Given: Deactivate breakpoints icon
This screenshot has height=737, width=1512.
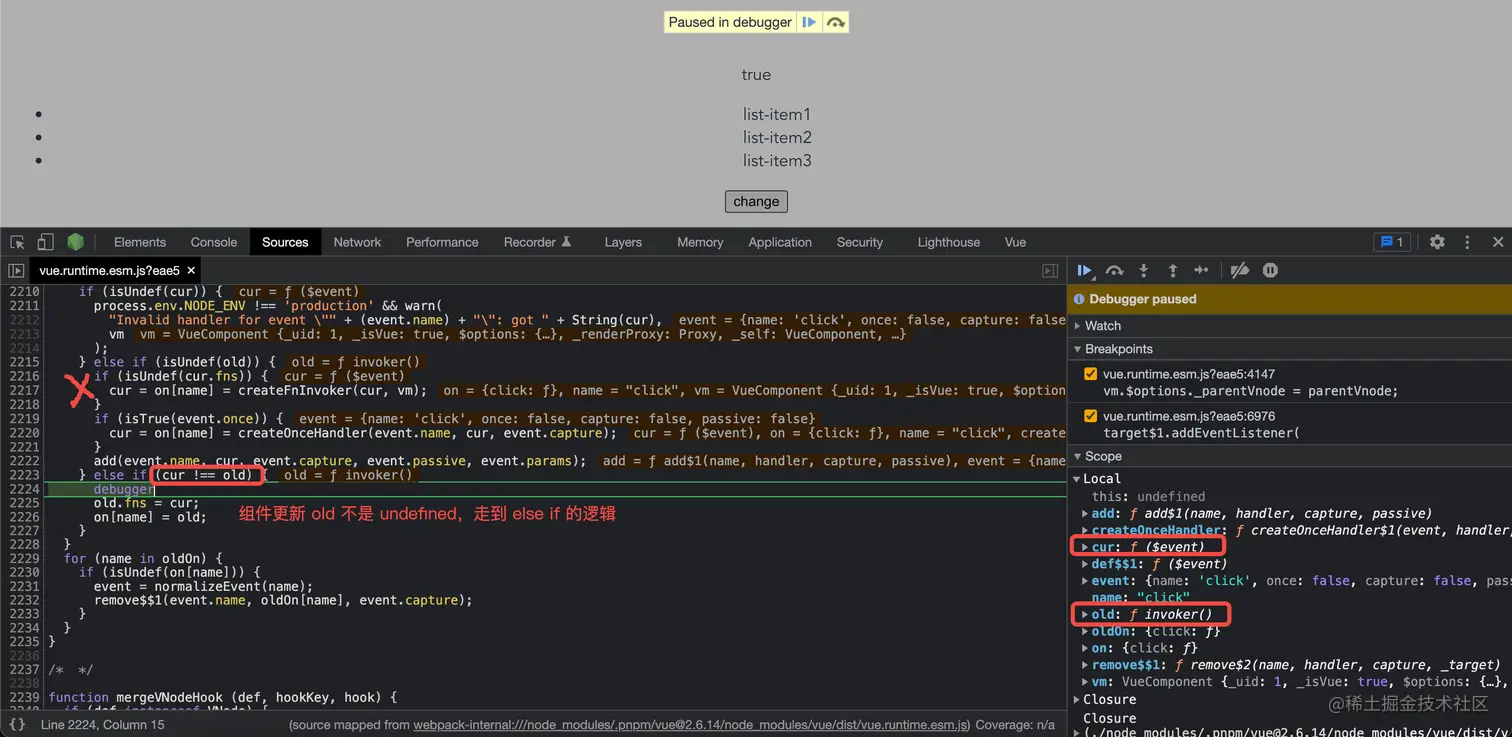Looking at the screenshot, I should 1239,270.
